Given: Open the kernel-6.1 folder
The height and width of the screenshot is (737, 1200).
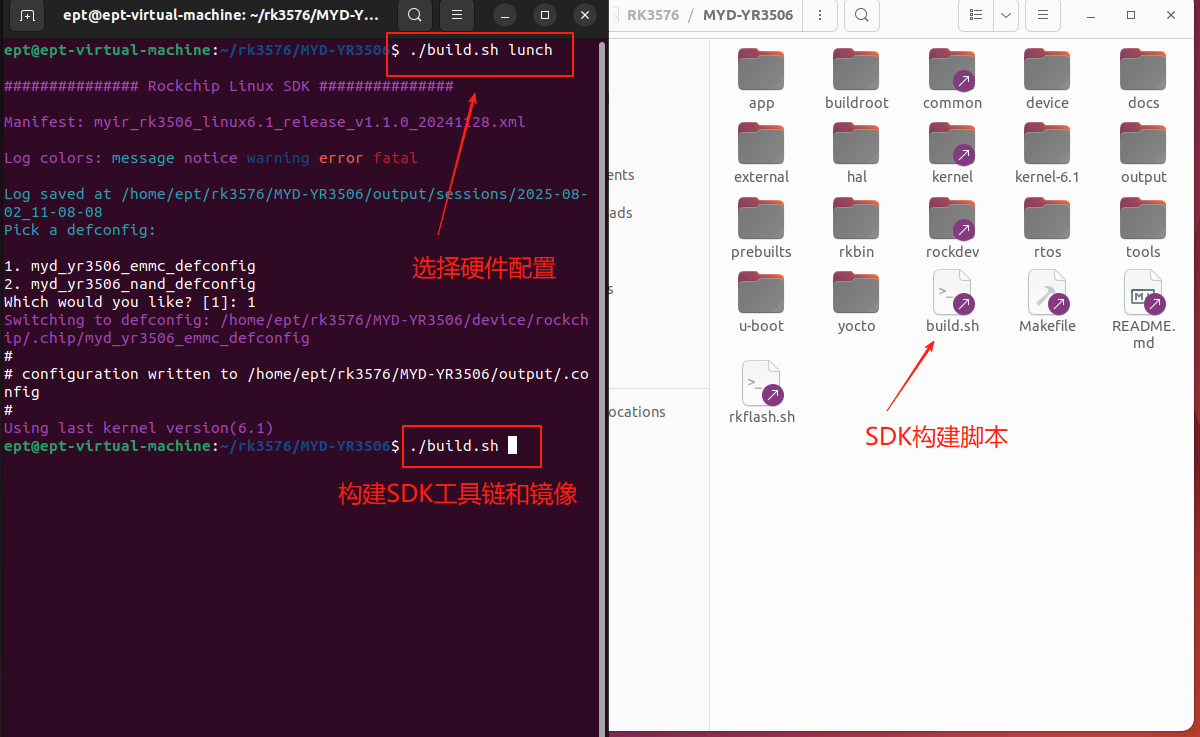Looking at the screenshot, I should [x=1047, y=153].
